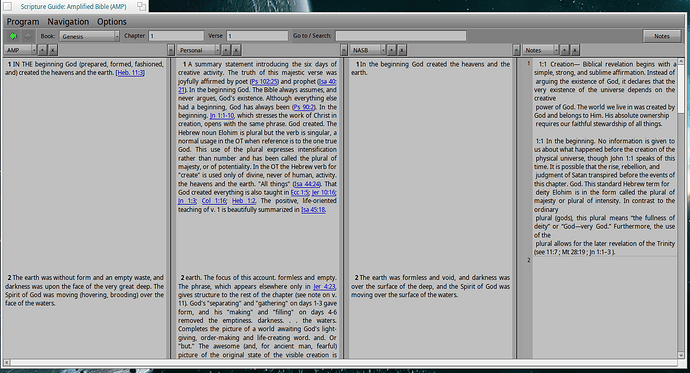Viewport: 690px width, 373px height.
Task: Follow the Jer 4:23 link
Action: click(324, 287)
